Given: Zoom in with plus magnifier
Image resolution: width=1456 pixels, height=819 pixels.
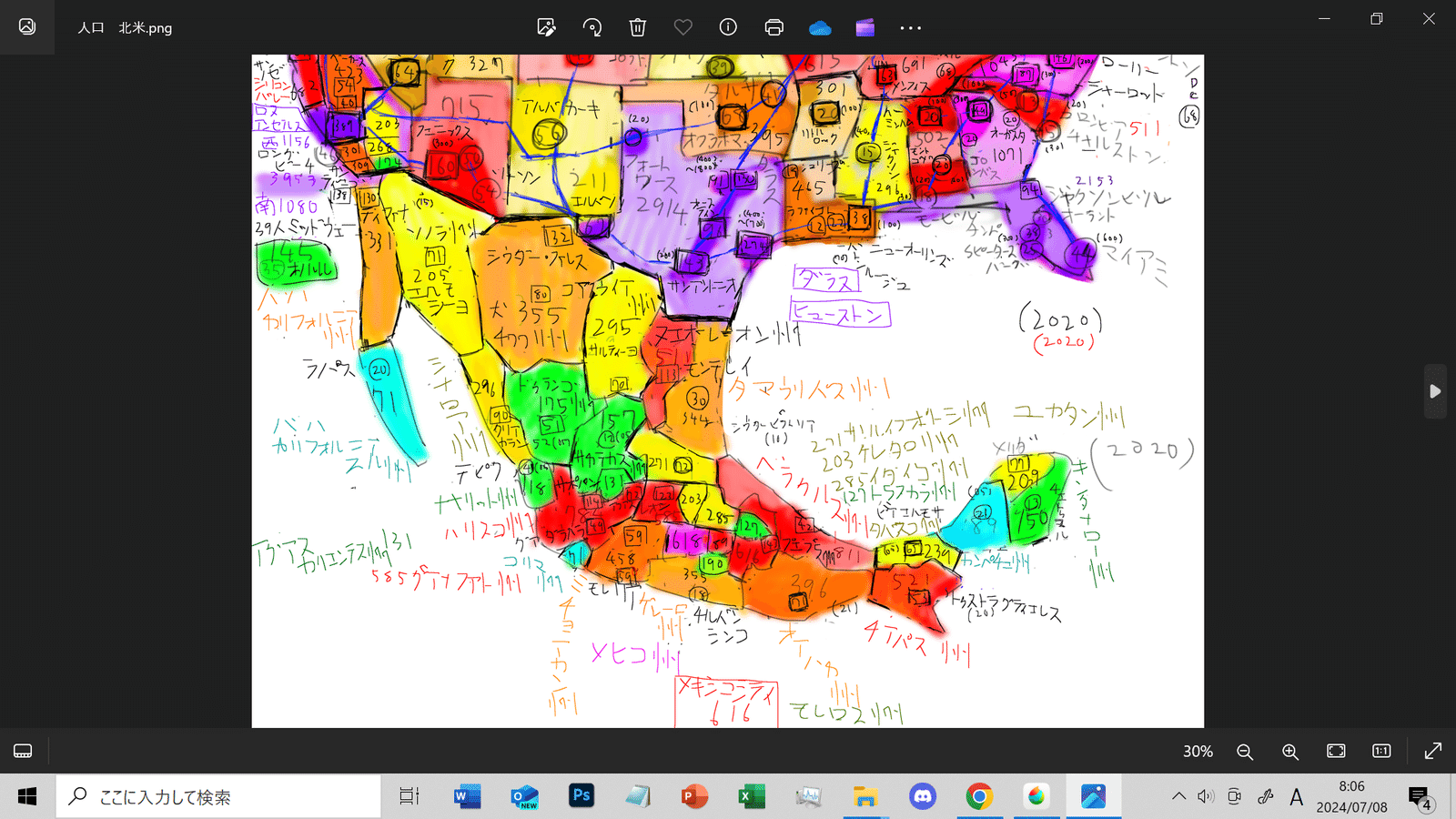Looking at the screenshot, I should tap(1290, 752).
